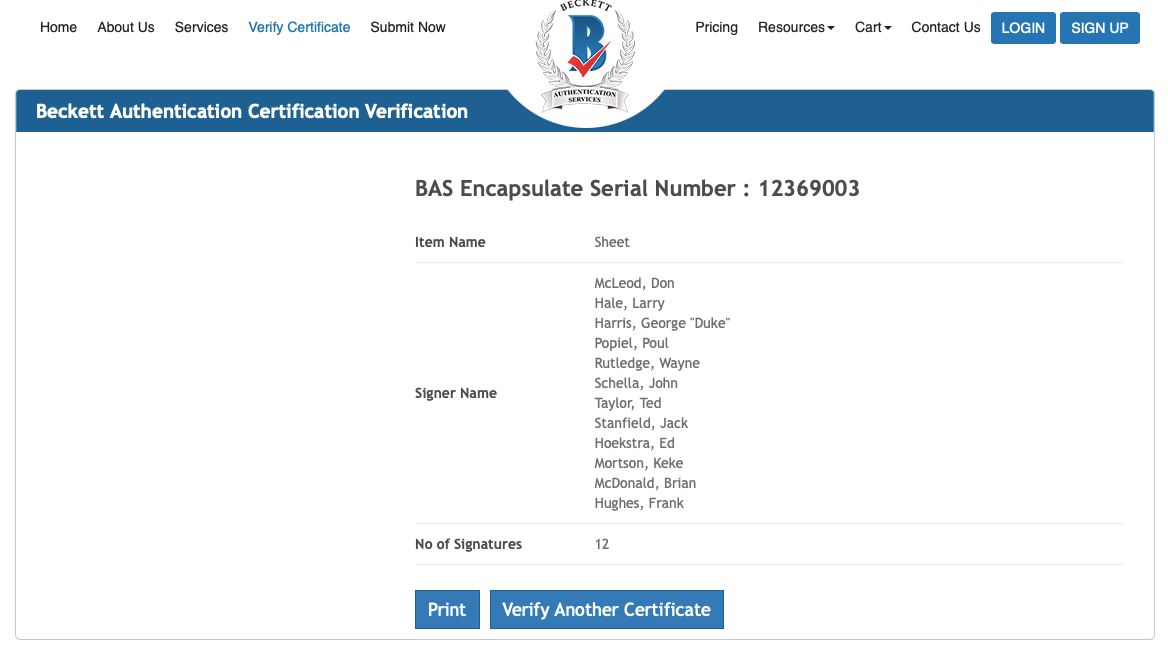Viewport: 1168px width, 652px height.
Task: Select signer 'Hoekstra, Ed'
Action: [634, 443]
